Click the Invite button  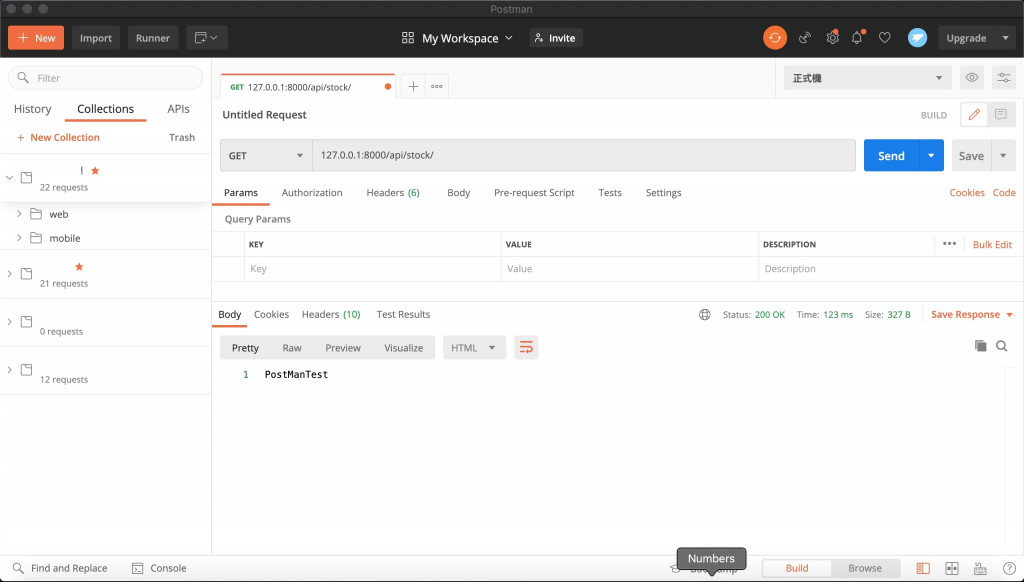coord(555,38)
